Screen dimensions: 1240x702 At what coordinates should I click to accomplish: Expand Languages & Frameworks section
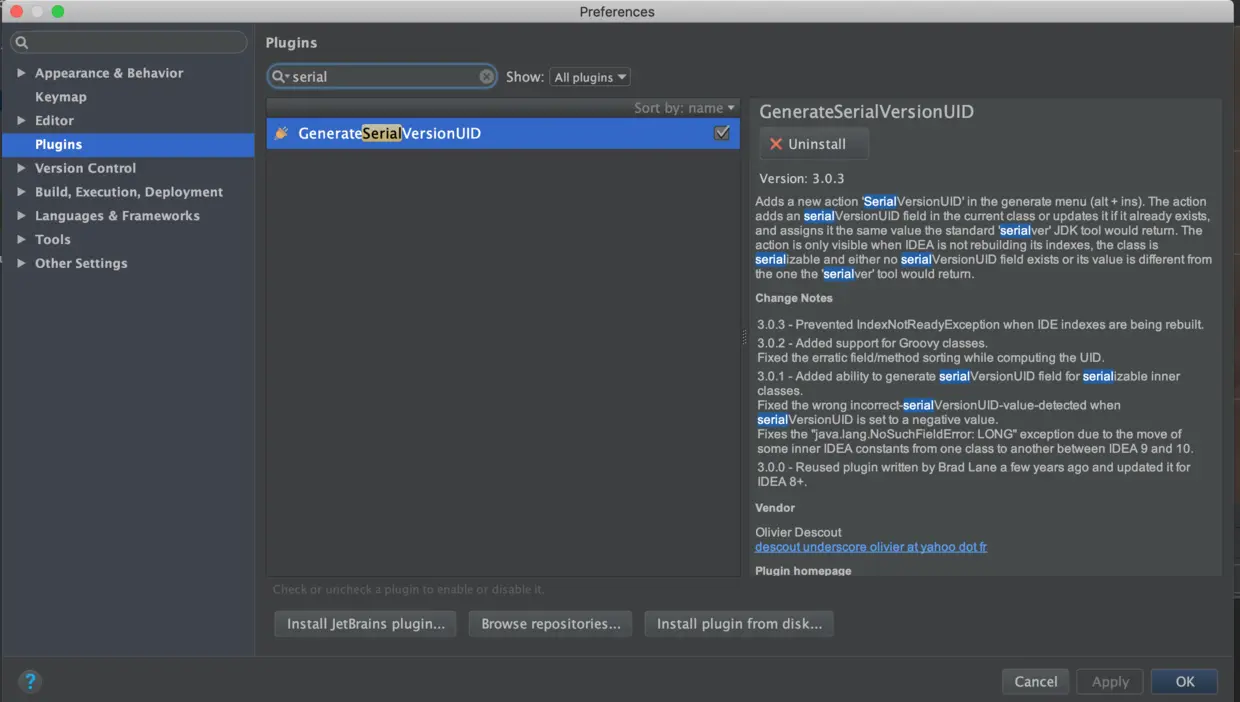click(x=21, y=216)
